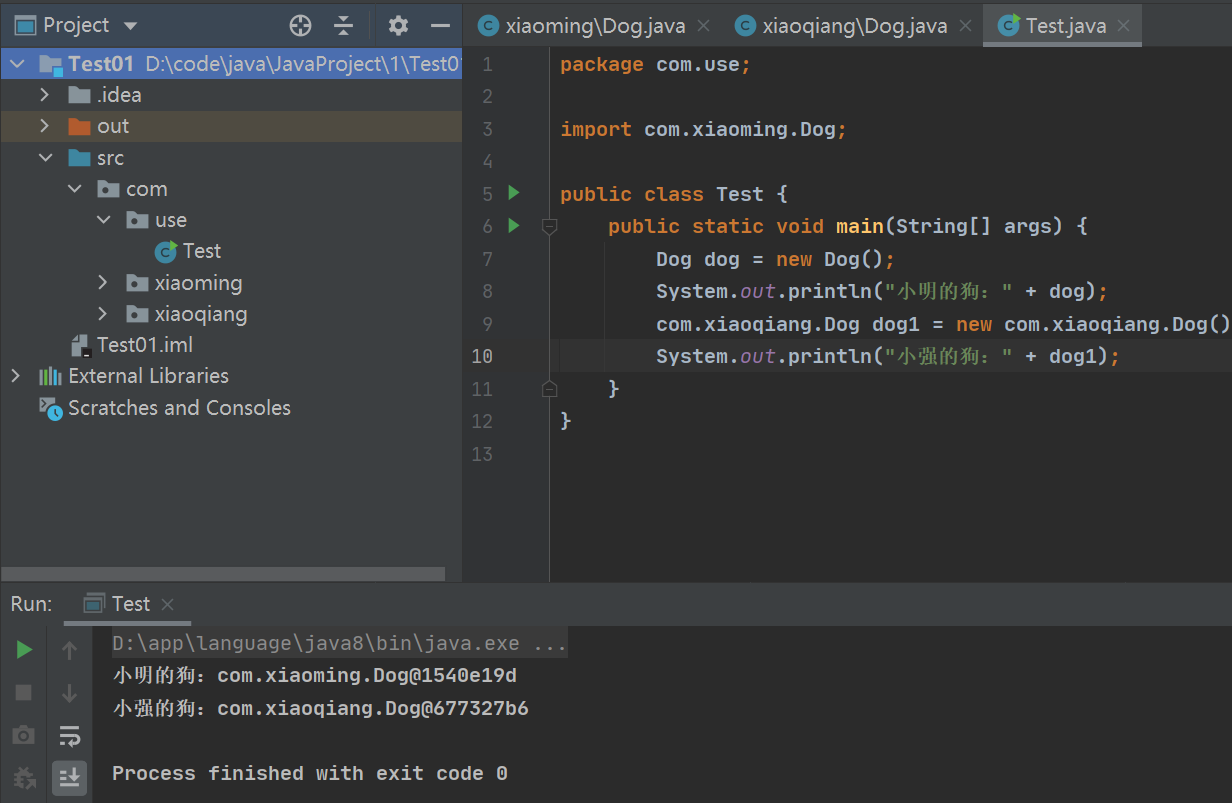Click line number 10 in gutter
The image size is (1232, 803).
pyautogui.click(x=482, y=356)
